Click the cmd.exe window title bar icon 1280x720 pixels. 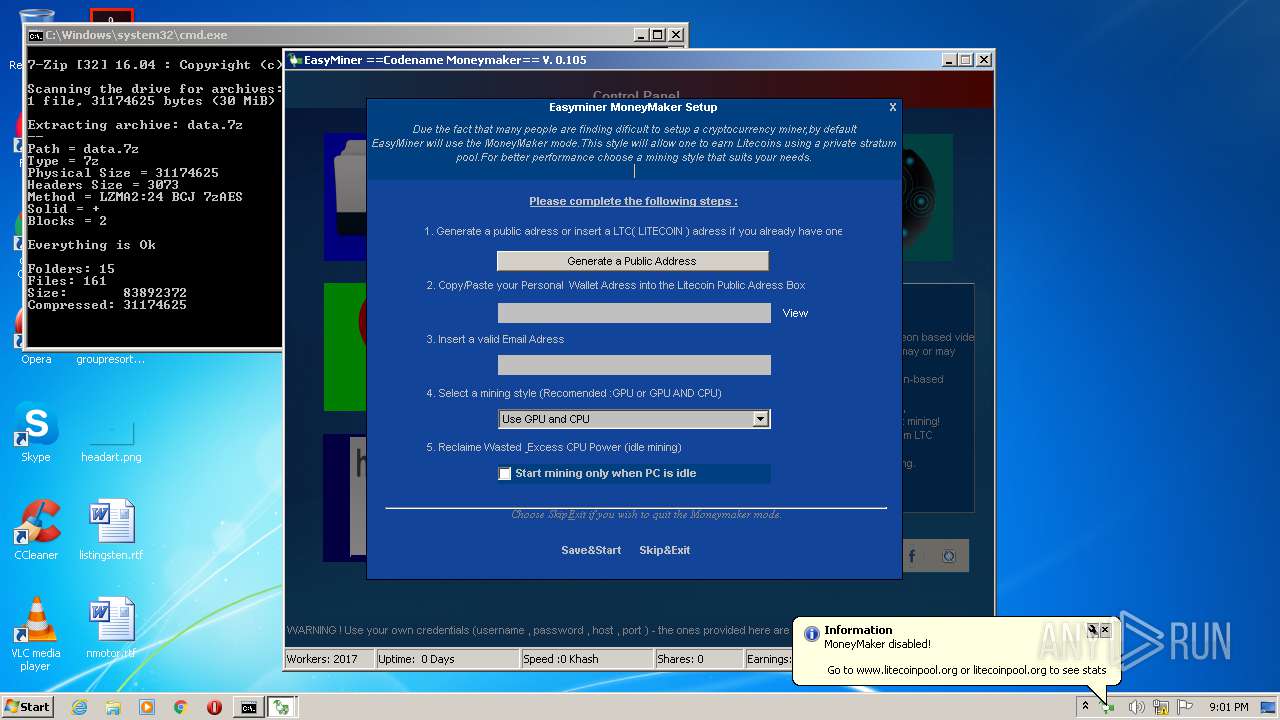click(x=36, y=35)
